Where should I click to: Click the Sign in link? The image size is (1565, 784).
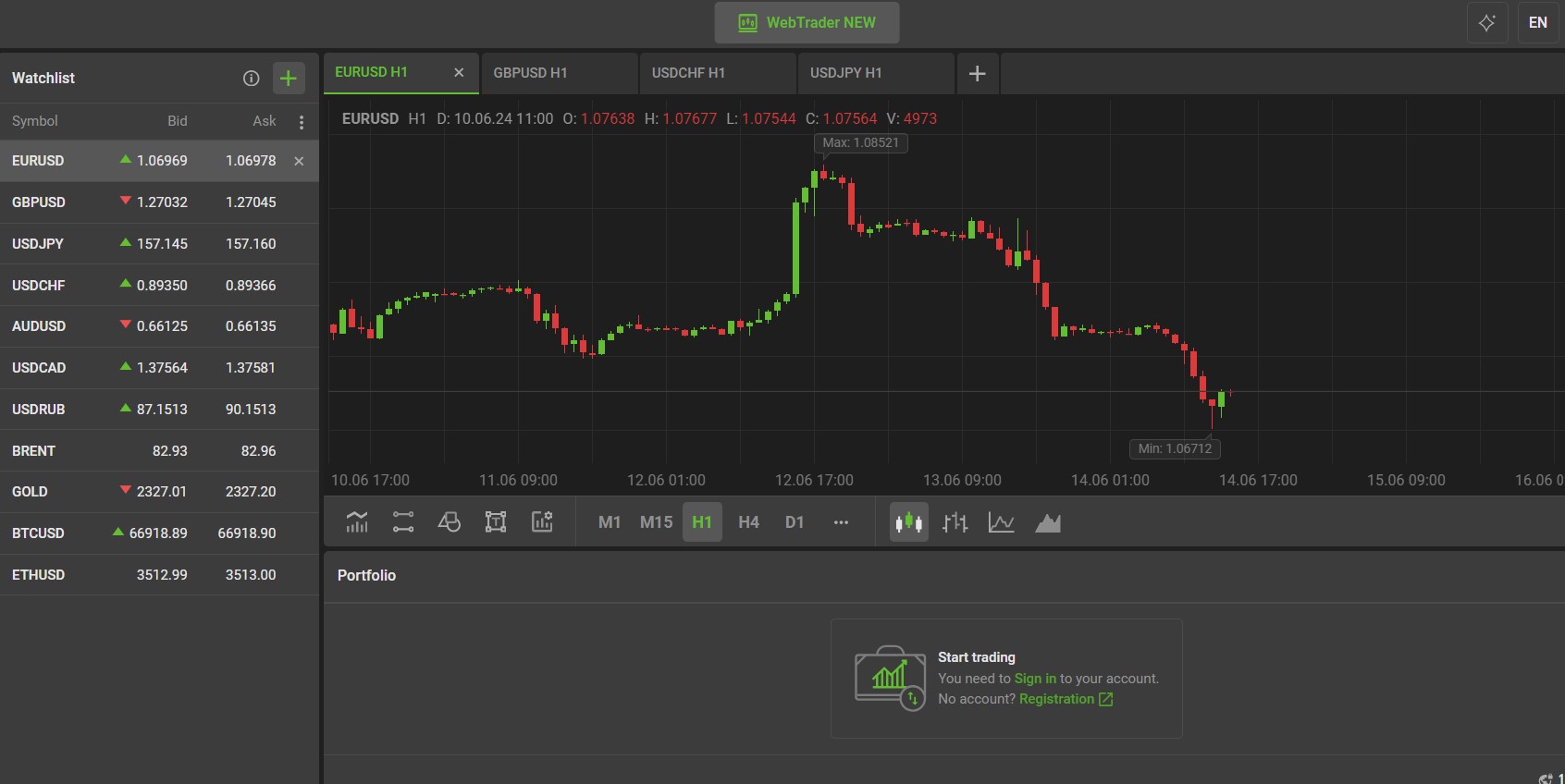click(x=1035, y=679)
